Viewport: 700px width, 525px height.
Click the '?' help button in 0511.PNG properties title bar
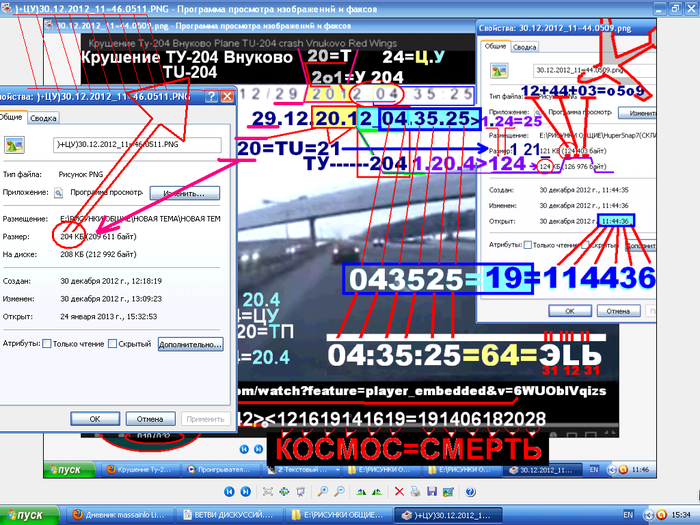[211, 96]
